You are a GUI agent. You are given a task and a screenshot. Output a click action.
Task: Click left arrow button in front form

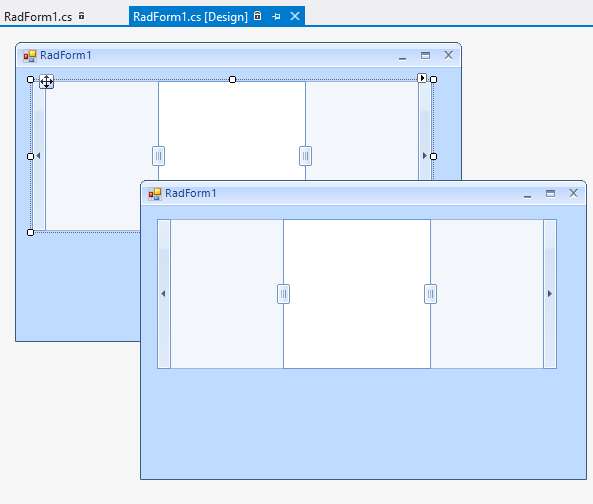[164, 294]
